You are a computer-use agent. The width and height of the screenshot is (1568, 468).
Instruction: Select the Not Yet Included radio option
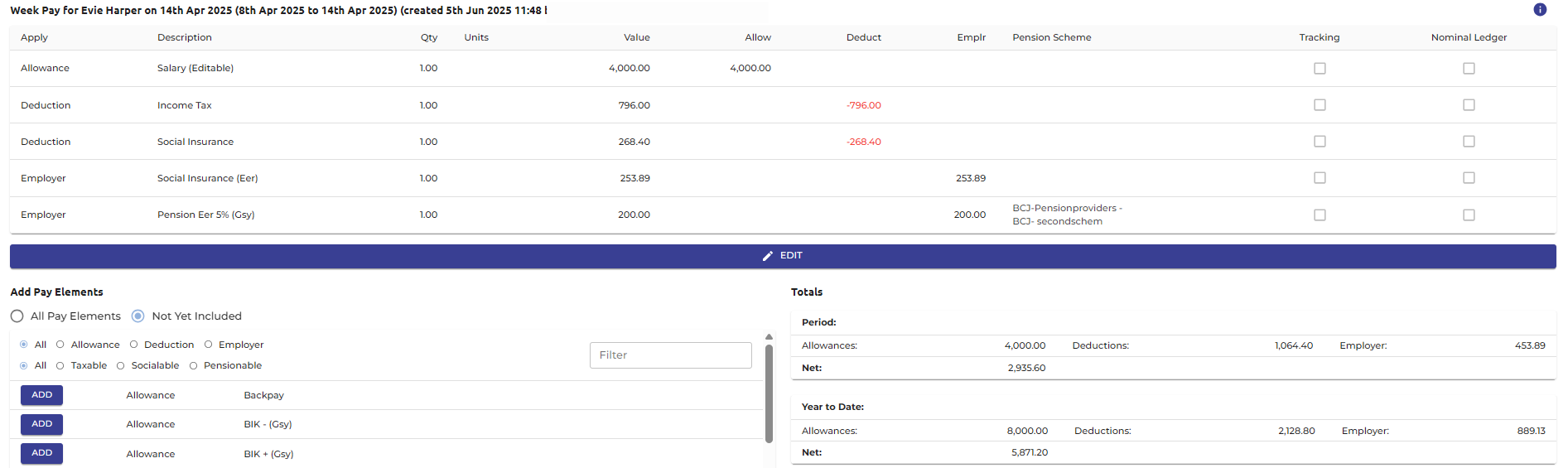138,316
